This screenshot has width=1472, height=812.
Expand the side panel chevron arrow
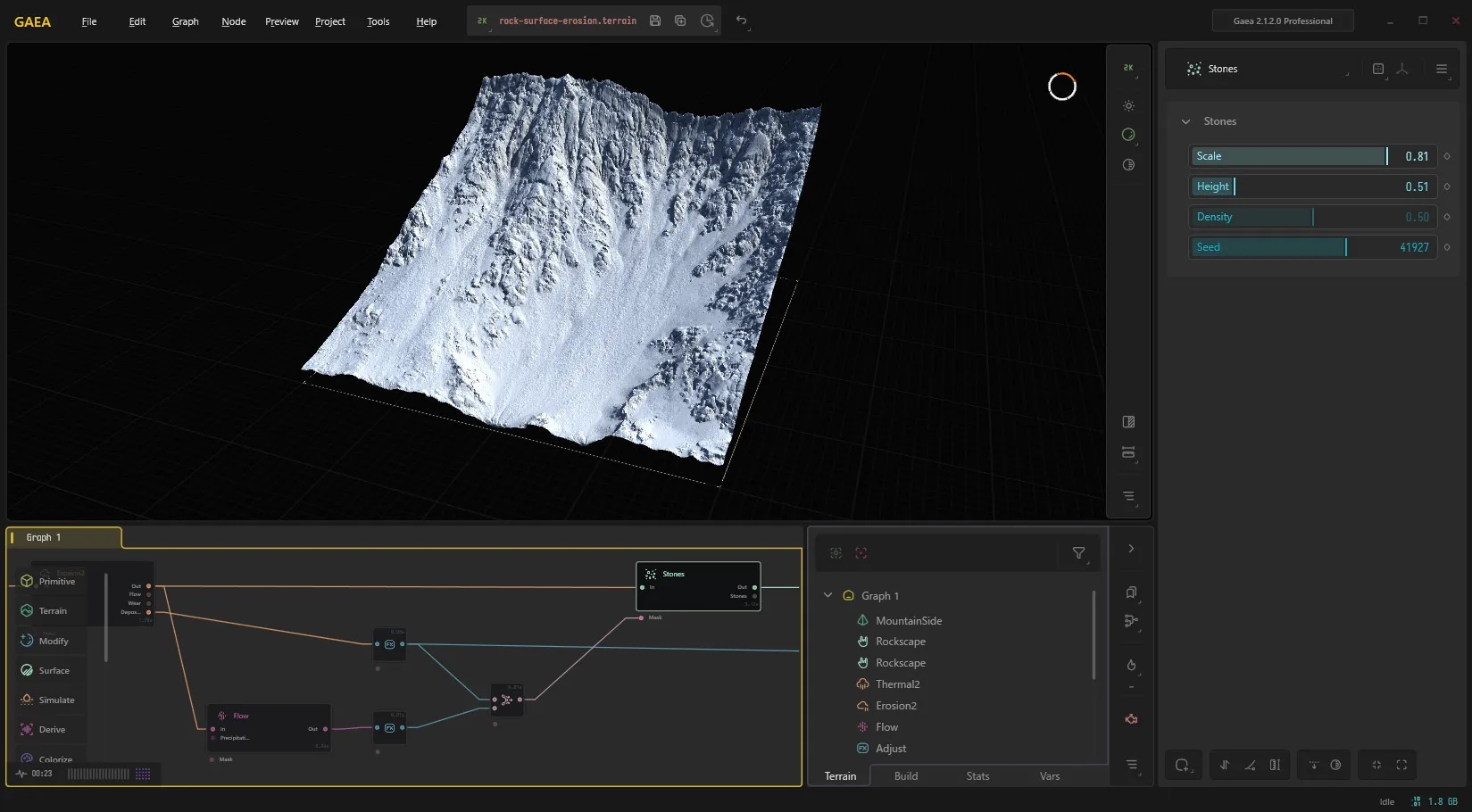tap(1131, 549)
